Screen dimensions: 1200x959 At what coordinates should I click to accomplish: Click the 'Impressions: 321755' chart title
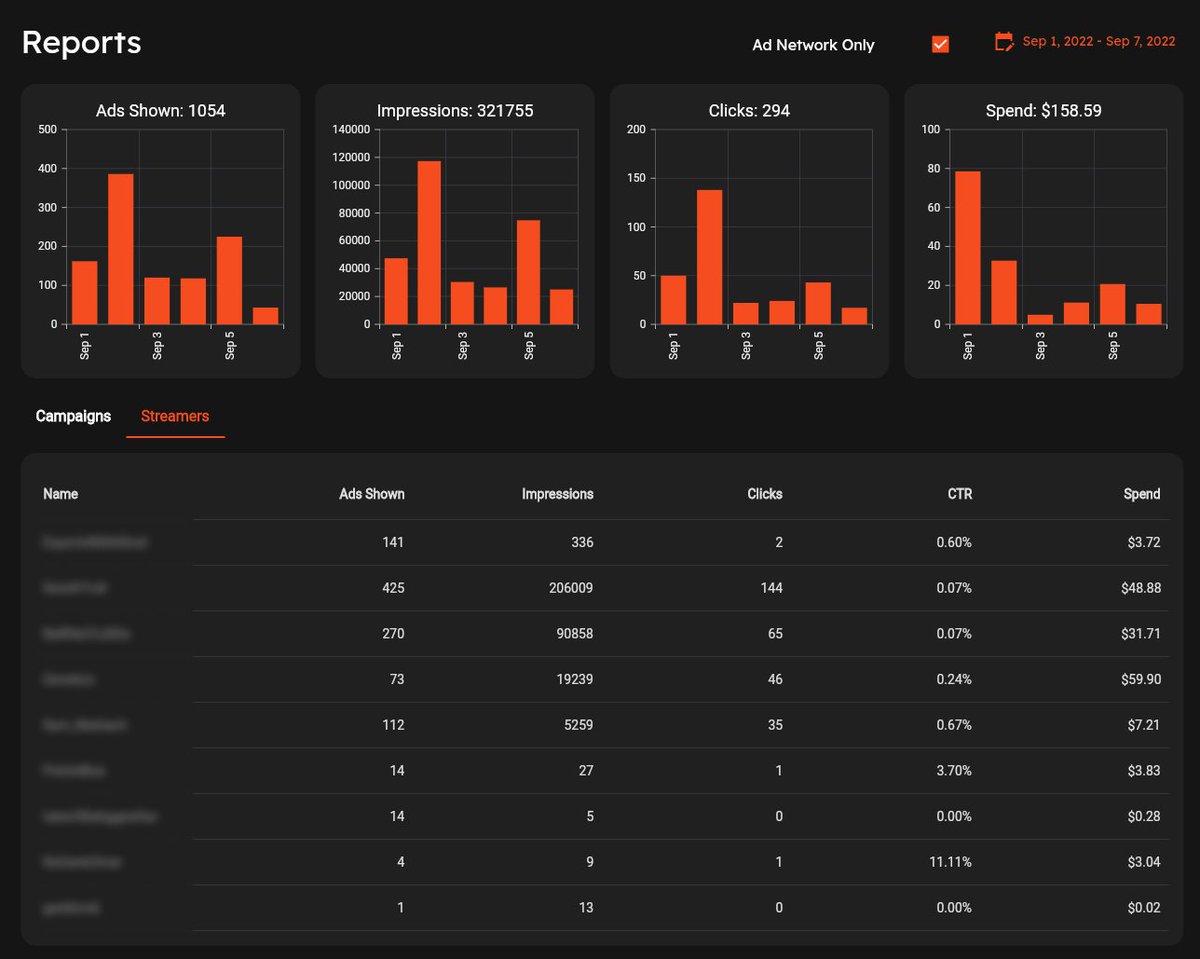(455, 111)
